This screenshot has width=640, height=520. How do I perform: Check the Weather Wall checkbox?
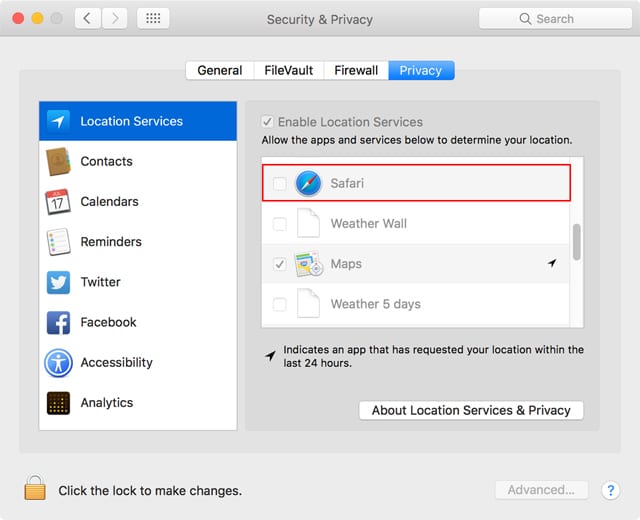(279, 224)
